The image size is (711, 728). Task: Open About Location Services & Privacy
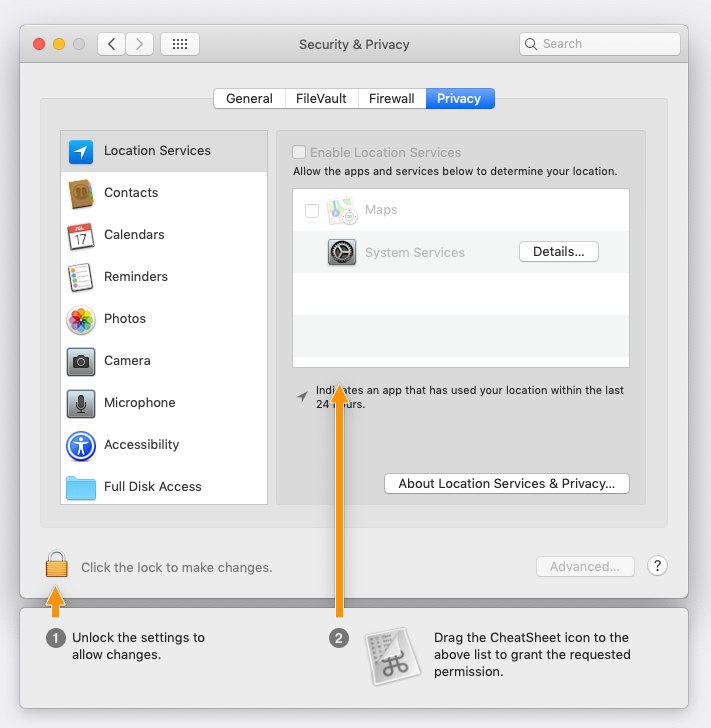point(507,483)
